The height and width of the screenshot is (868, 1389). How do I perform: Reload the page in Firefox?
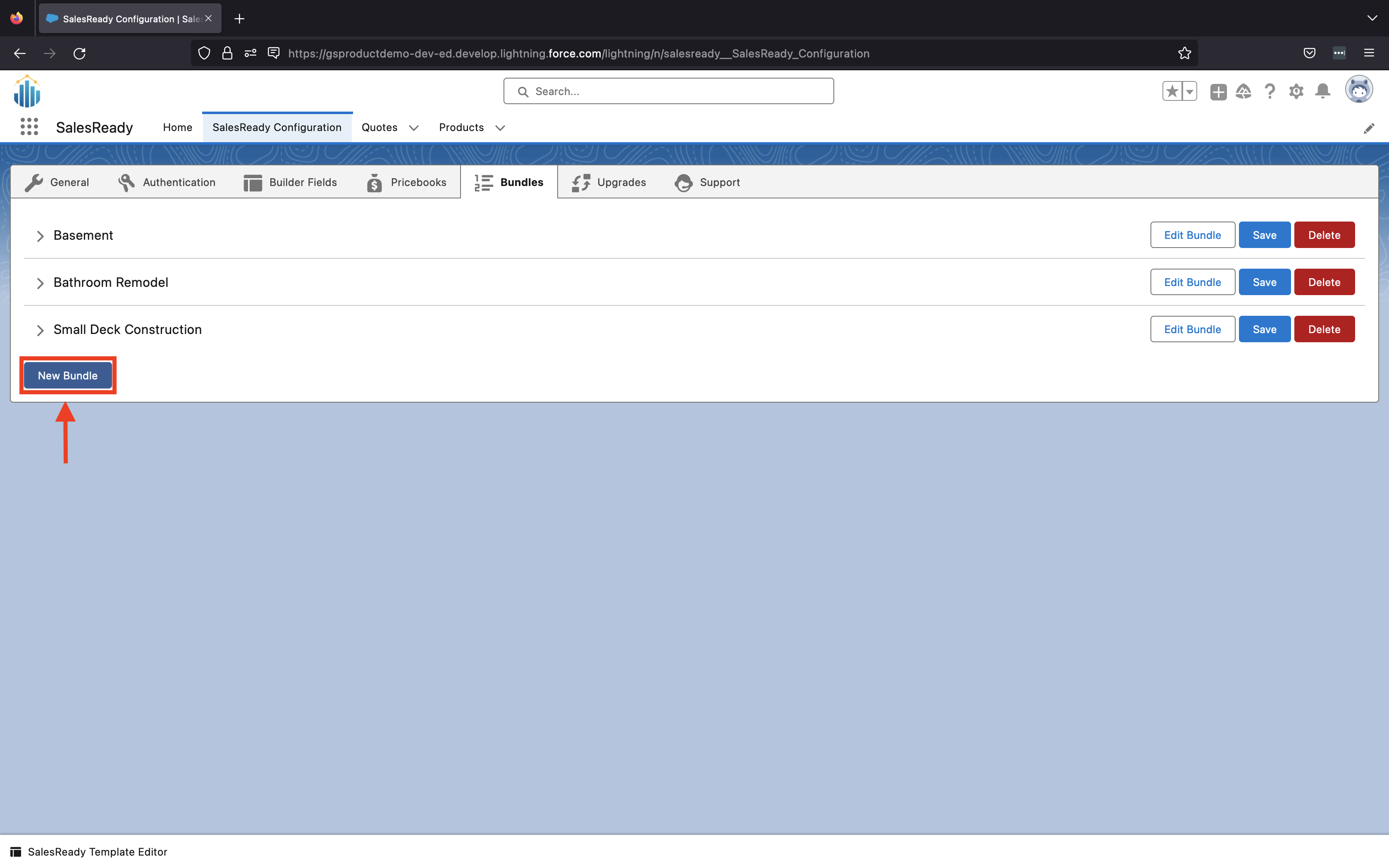(80, 53)
